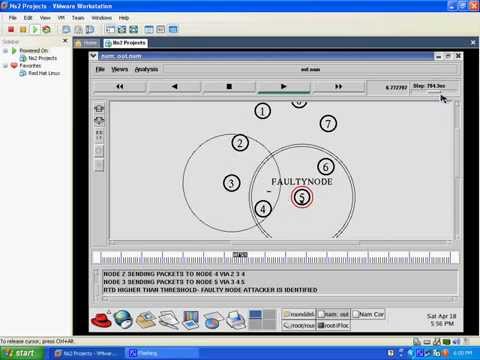Click the Nam zoom-out tool icon
480x360 pixels.
[x=99, y=121]
